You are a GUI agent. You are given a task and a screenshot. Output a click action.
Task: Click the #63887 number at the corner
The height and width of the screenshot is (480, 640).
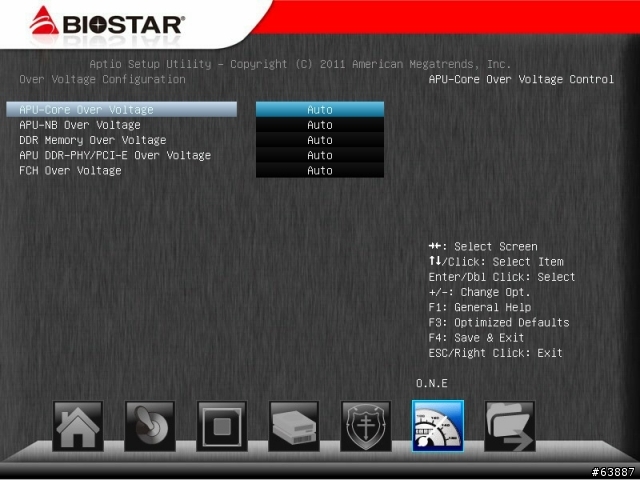tap(613, 472)
